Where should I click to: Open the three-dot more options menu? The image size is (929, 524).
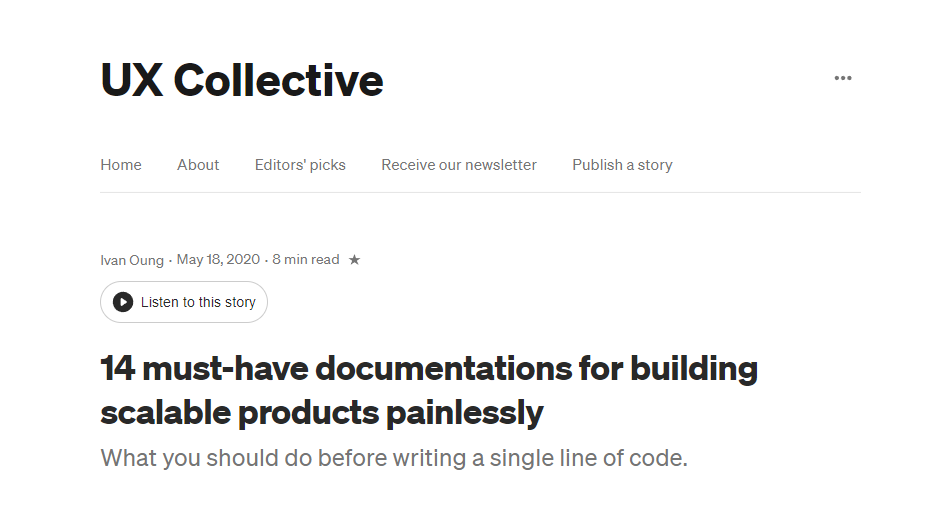[842, 78]
